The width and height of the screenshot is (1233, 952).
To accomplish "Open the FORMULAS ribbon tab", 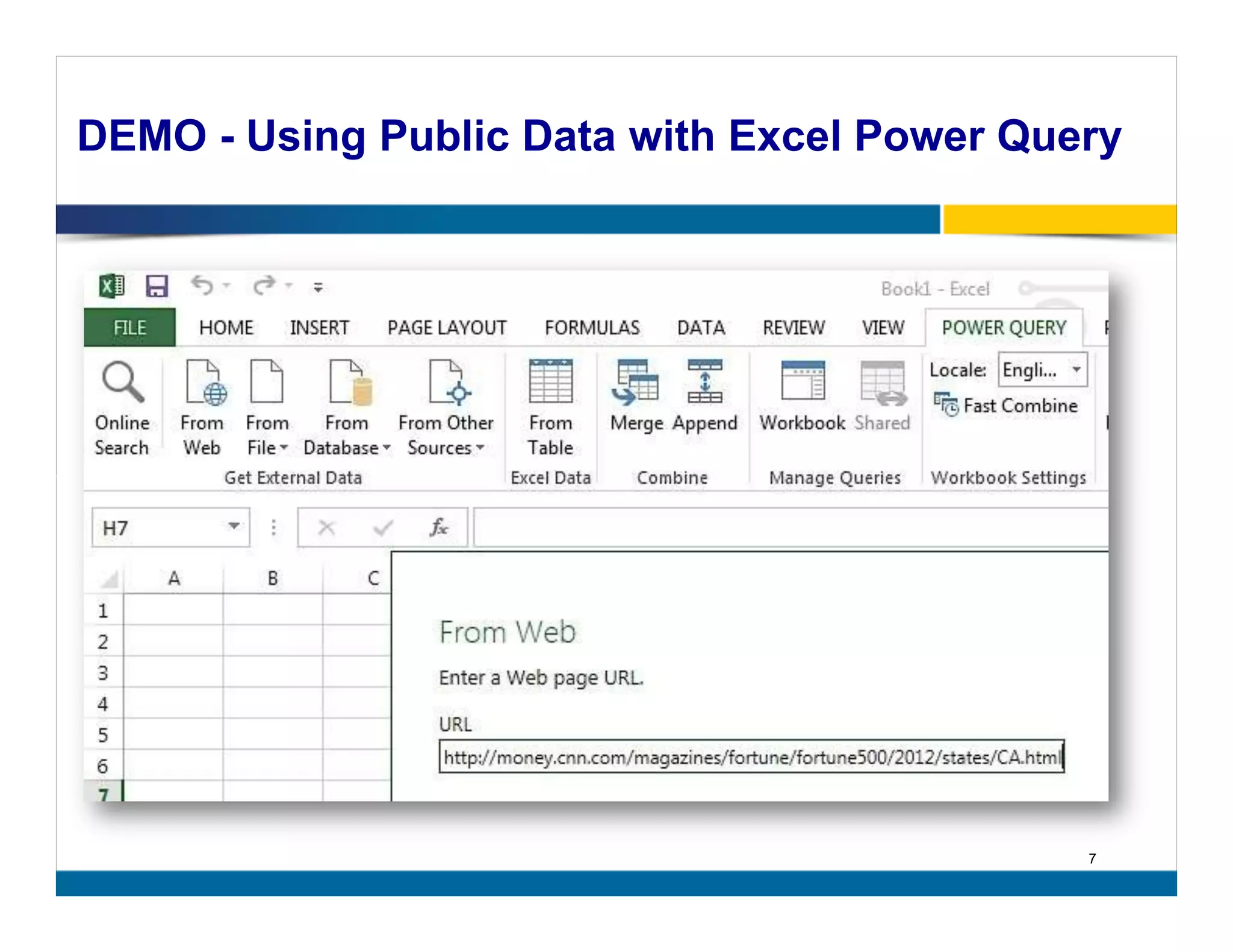I will [x=592, y=328].
